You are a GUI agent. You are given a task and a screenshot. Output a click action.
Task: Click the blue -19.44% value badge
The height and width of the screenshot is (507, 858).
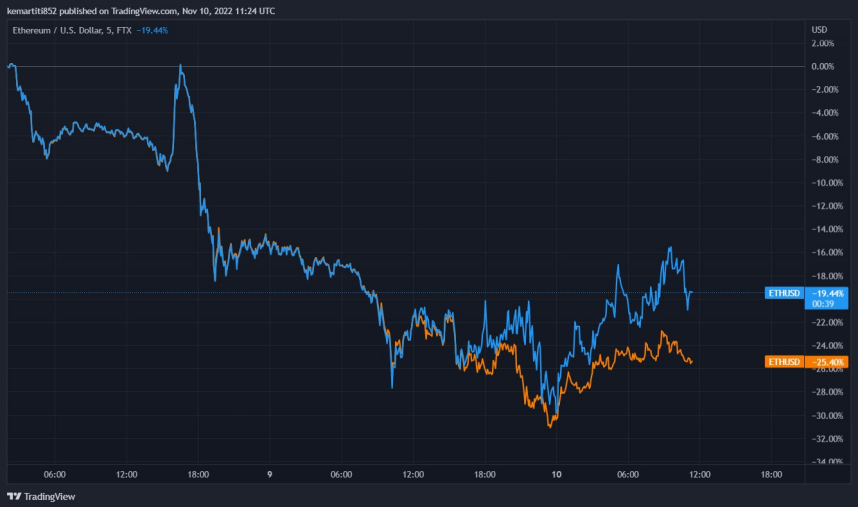(827, 293)
